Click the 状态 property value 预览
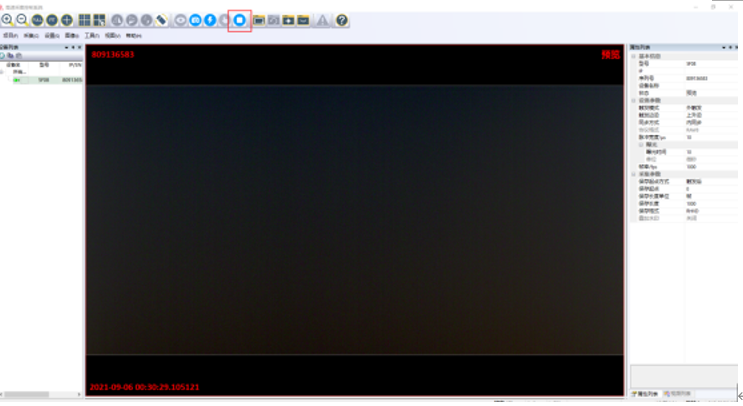Image resolution: width=743 pixels, height=406 pixels. pyautogui.click(x=691, y=93)
